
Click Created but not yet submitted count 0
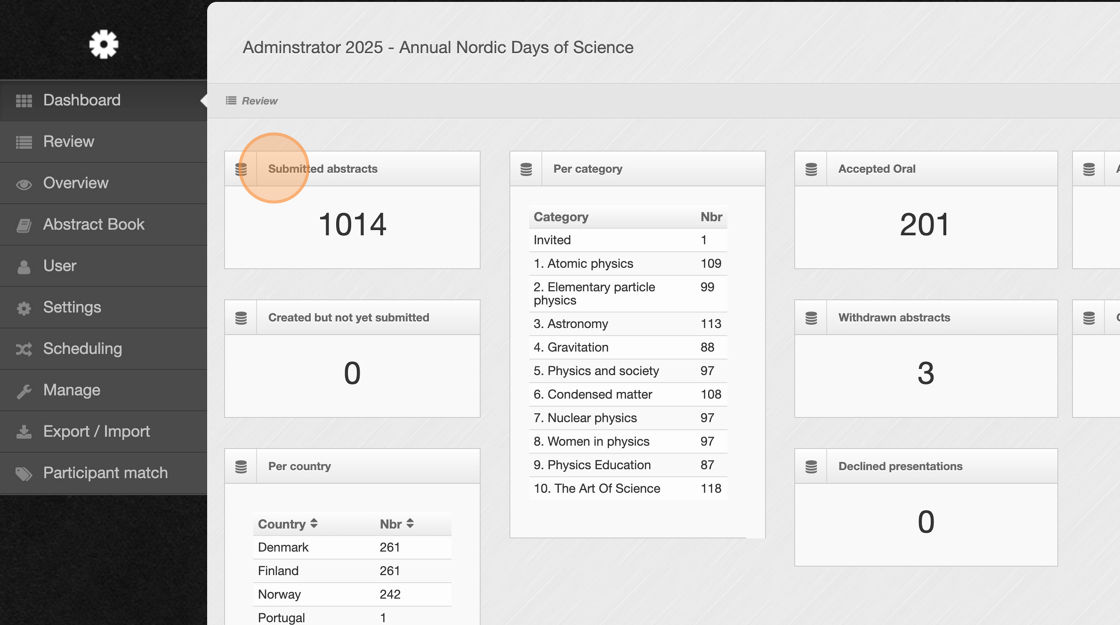click(352, 374)
